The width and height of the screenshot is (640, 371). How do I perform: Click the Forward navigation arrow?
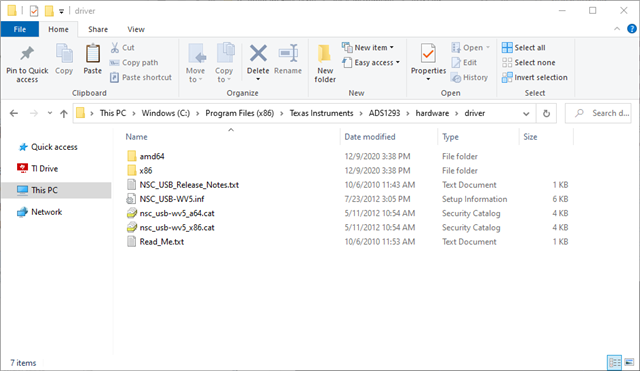pos(34,113)
